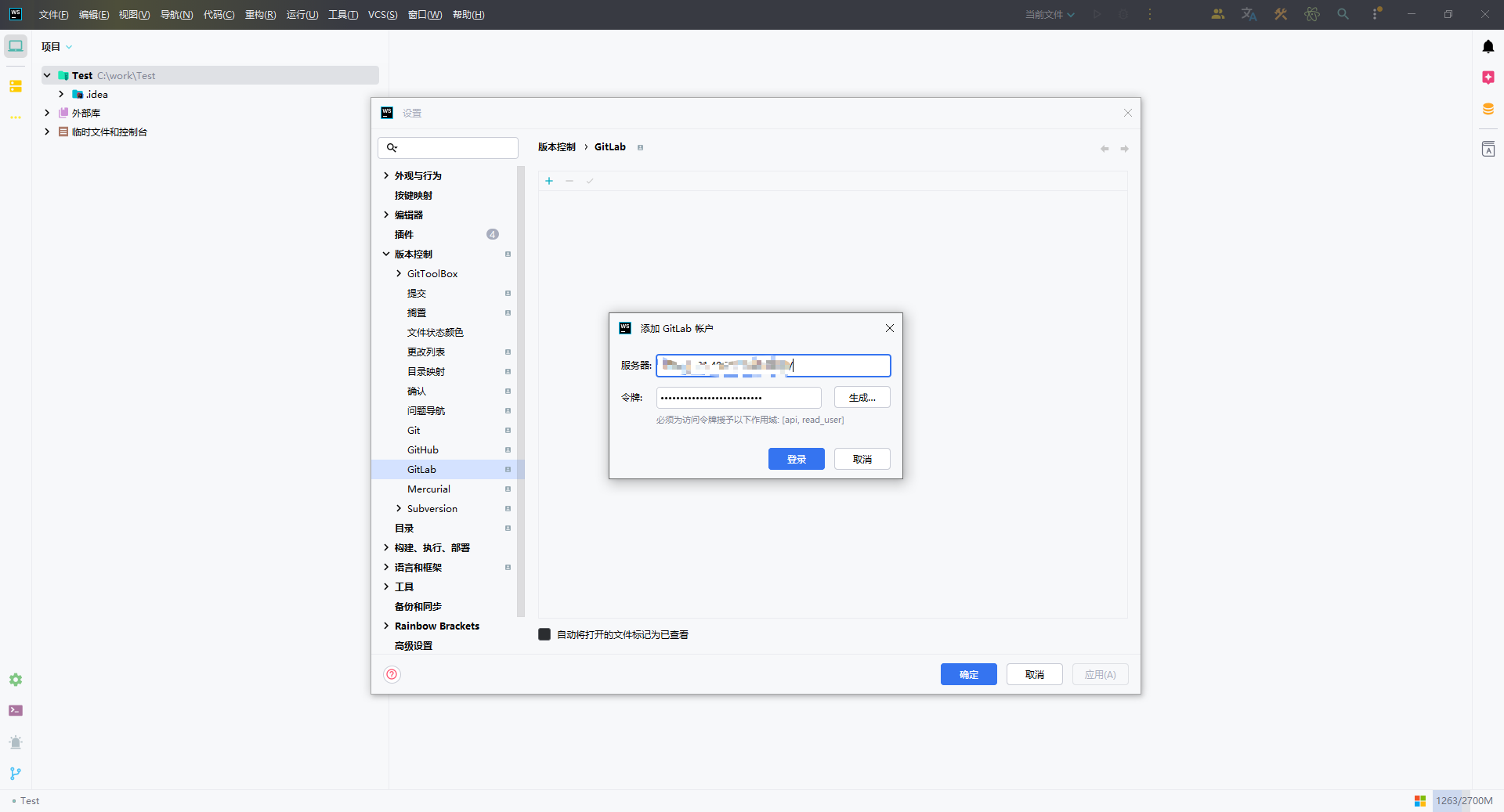Click the 令牌 token password field
Screen dimensions: 1504x812
739,397
